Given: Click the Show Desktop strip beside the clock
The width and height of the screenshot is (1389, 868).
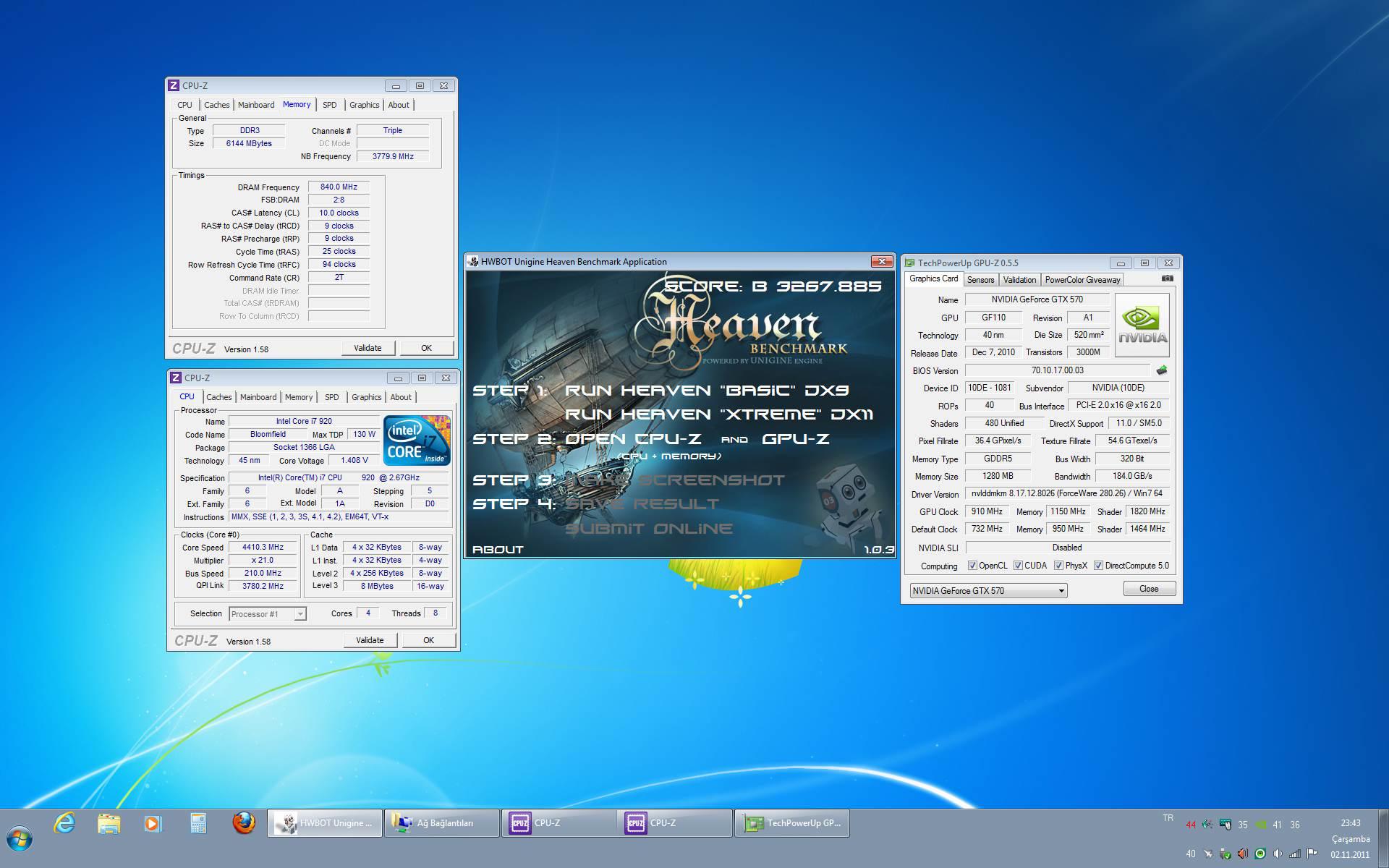Looking at the screenshot, I should (1383, 838).
